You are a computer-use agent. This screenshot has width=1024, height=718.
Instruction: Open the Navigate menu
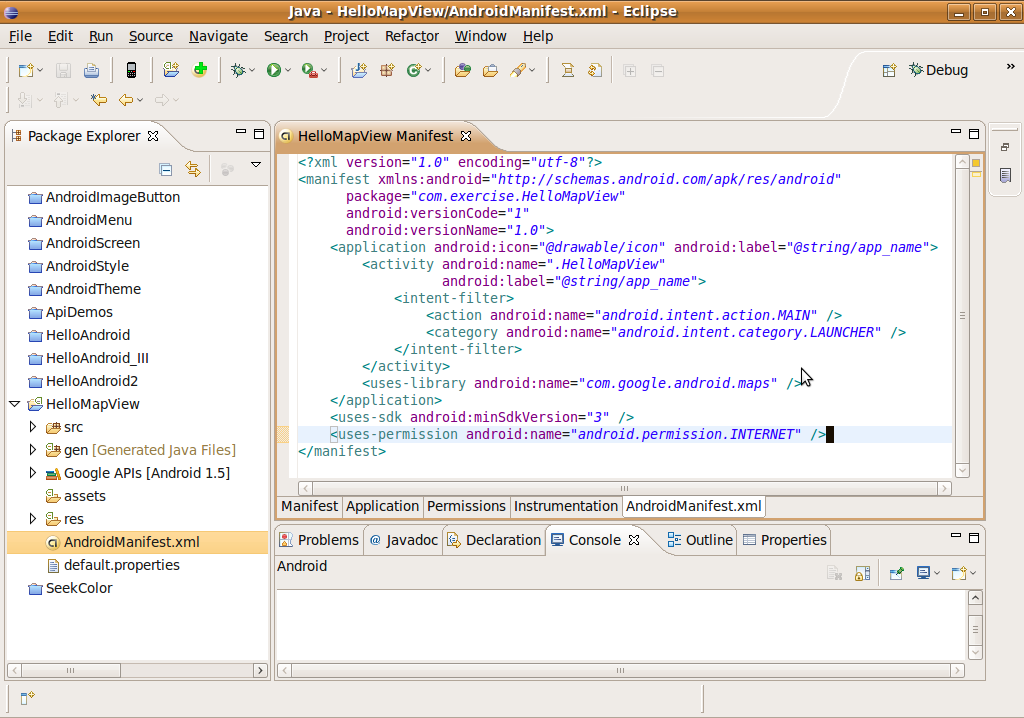coord(218,36)
